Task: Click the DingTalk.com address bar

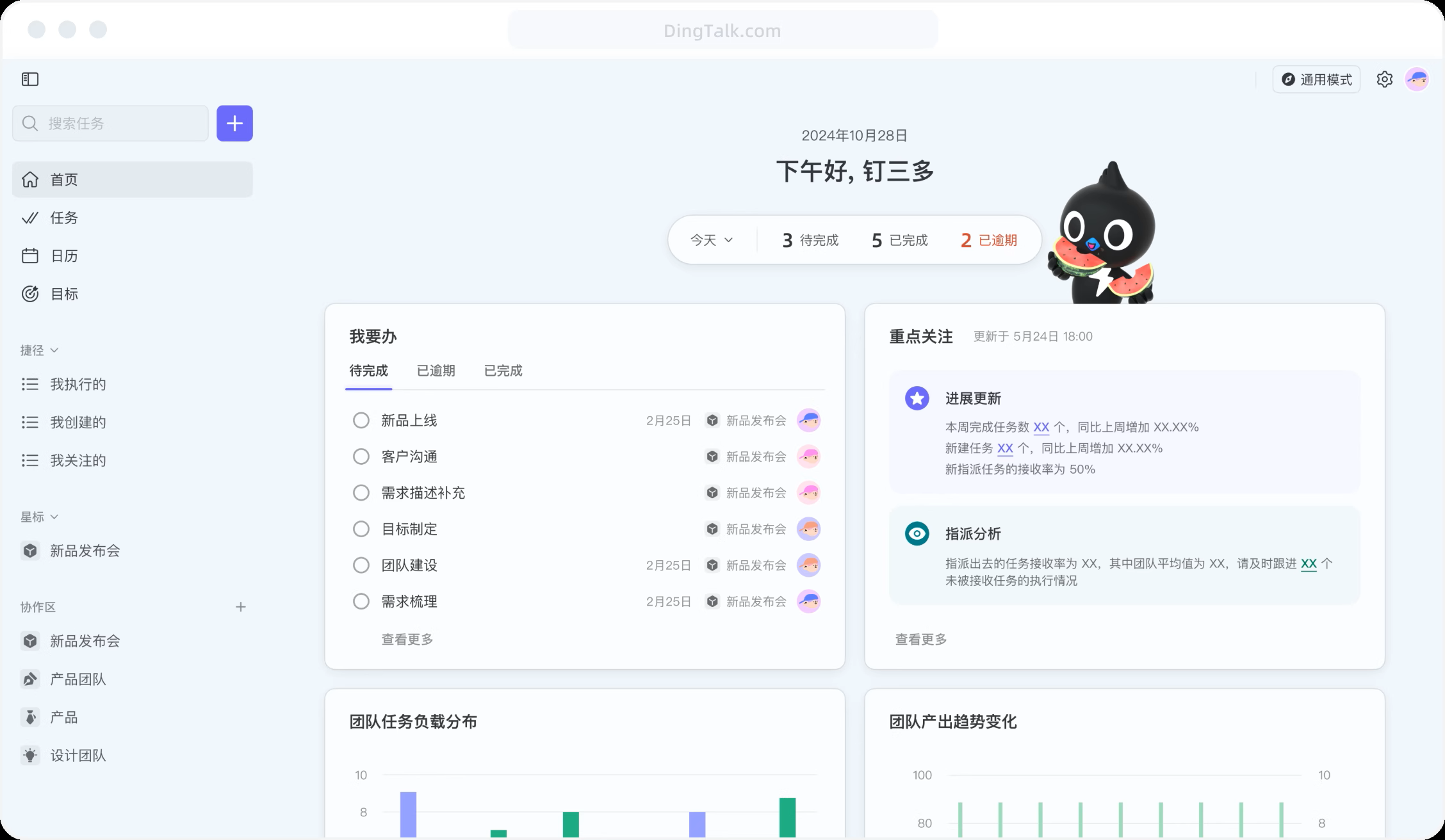Action: click(x=722, y=30)
